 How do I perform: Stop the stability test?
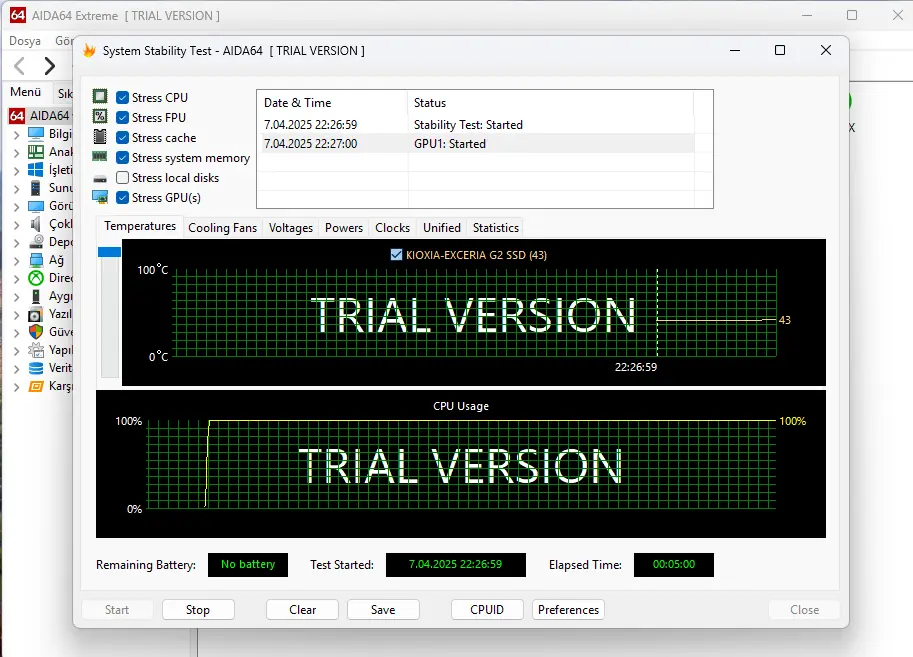coord(198,610)
